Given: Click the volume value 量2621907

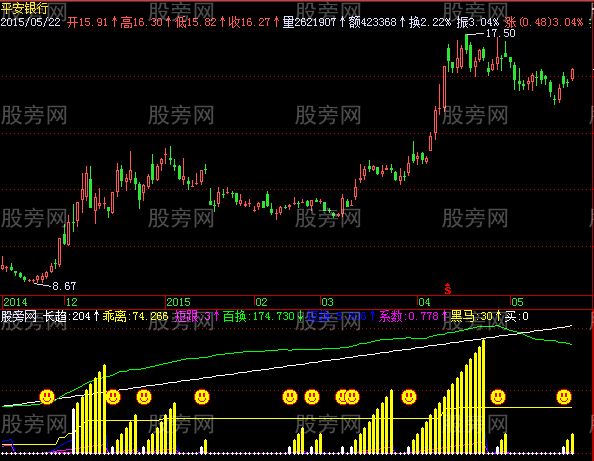Looking at the screenshot, I should pos(310,22).
